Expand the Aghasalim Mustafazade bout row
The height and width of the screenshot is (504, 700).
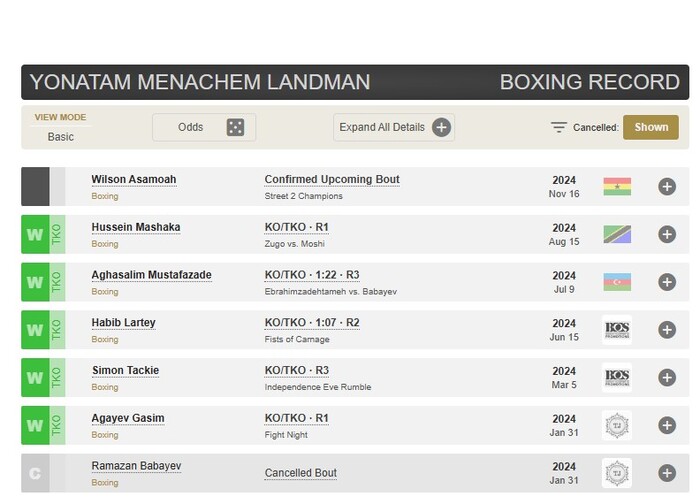[667, 282]
